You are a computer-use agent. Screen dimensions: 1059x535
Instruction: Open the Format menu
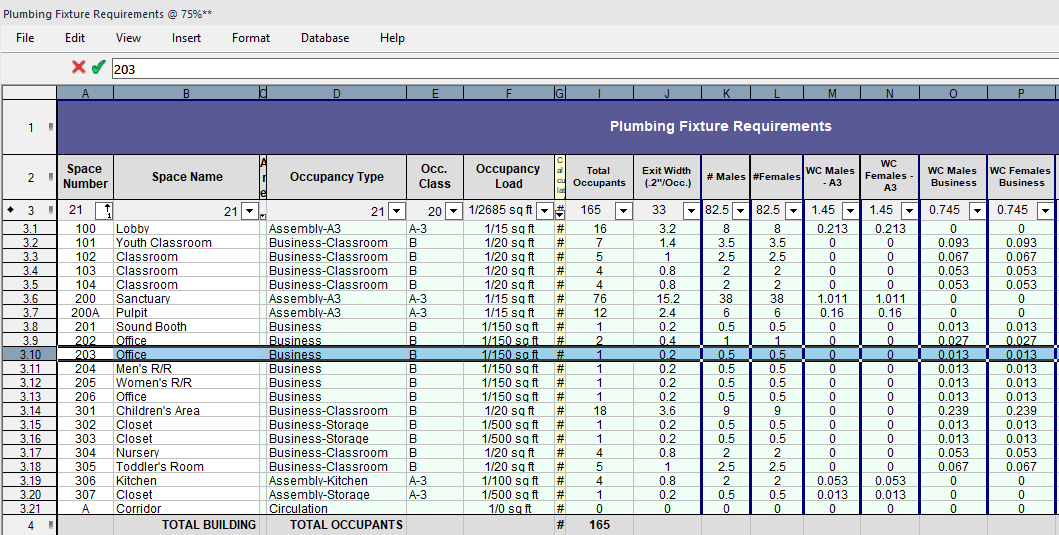coord(251,38)
